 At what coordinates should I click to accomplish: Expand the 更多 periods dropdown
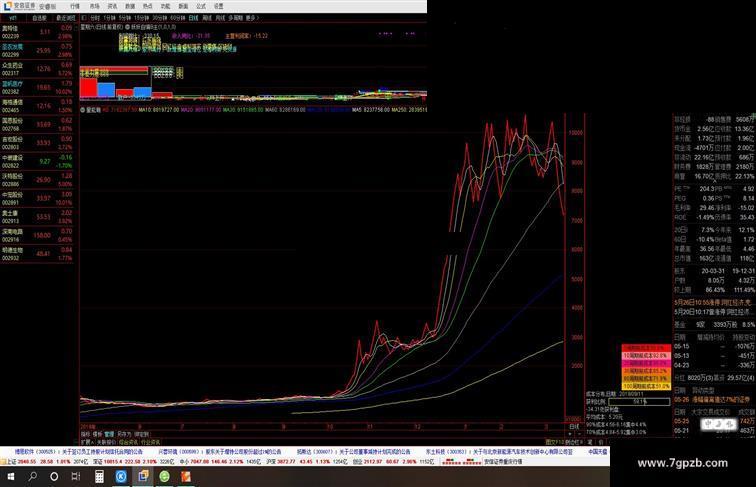click(252, 18)
